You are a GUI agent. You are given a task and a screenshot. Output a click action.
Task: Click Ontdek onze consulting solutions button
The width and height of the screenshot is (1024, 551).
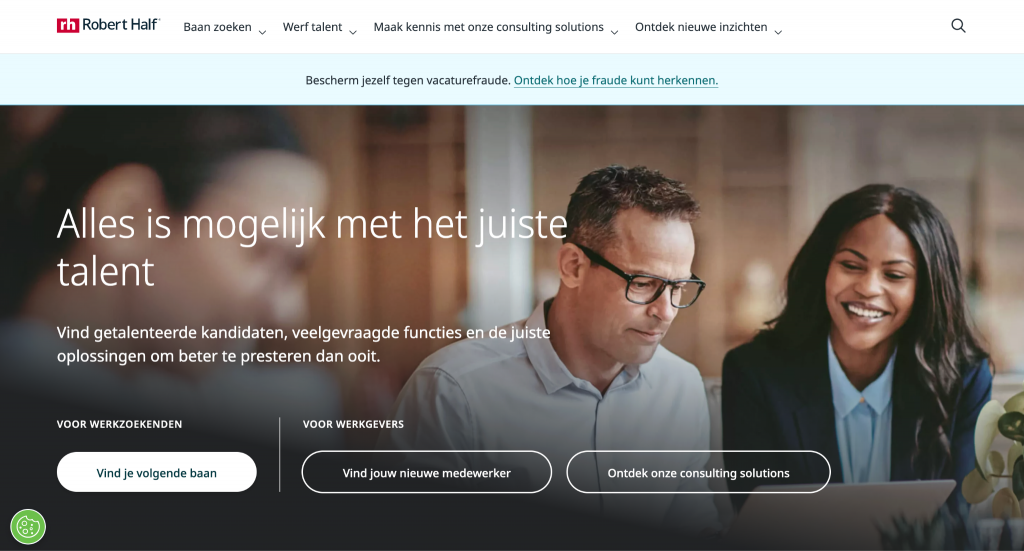pyautogui.click(x=698, y=472)
